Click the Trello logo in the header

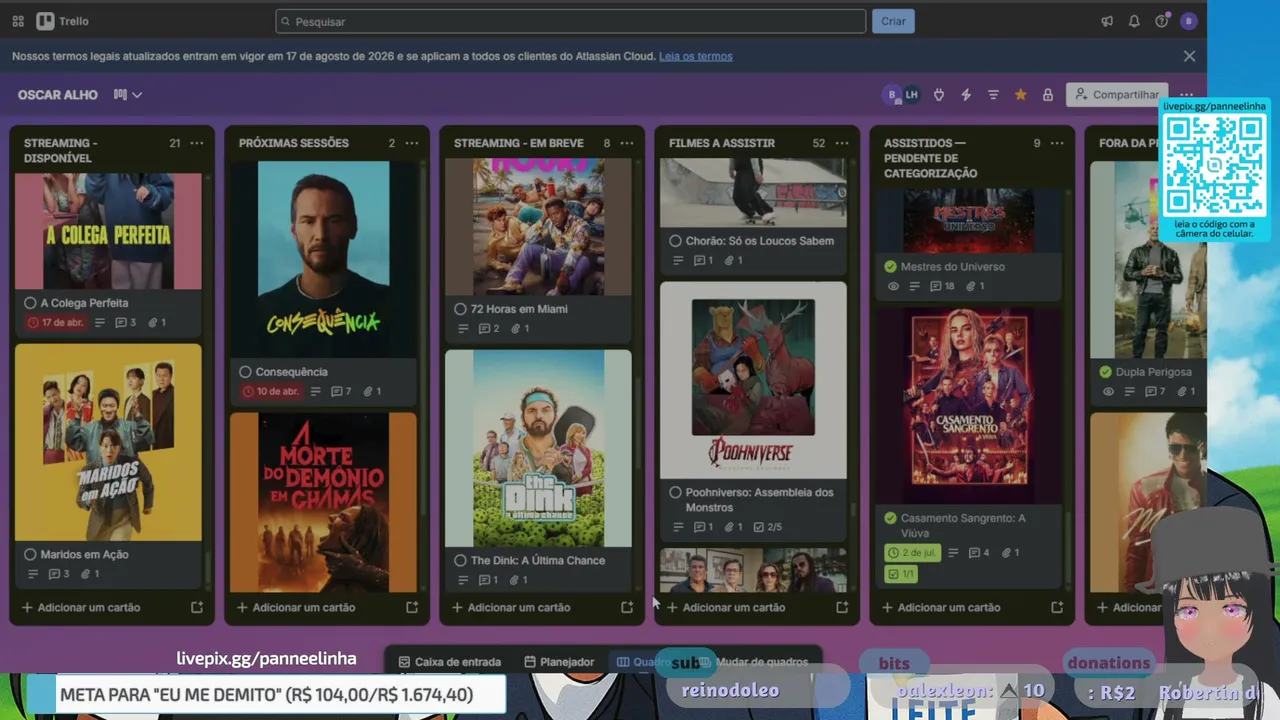62,21
